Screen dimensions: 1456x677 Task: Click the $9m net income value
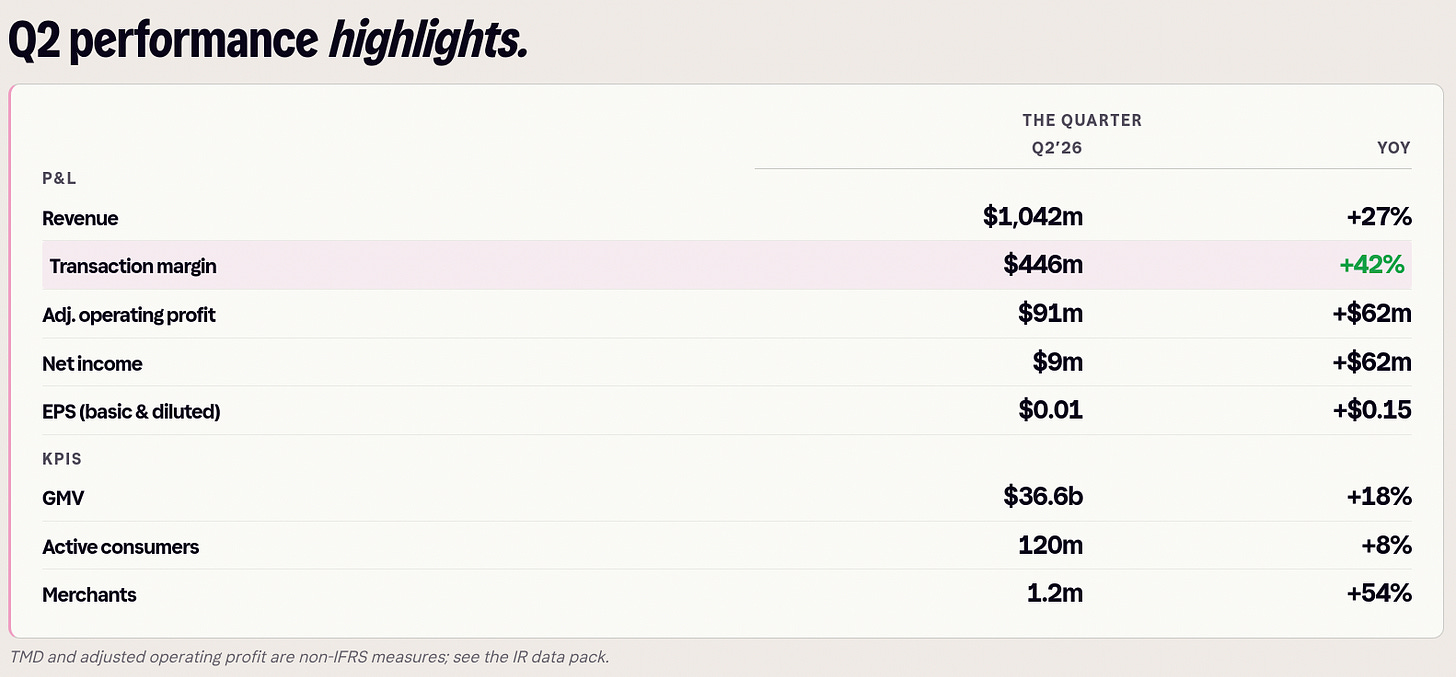pyautogui.click(x=1058, y=362)
